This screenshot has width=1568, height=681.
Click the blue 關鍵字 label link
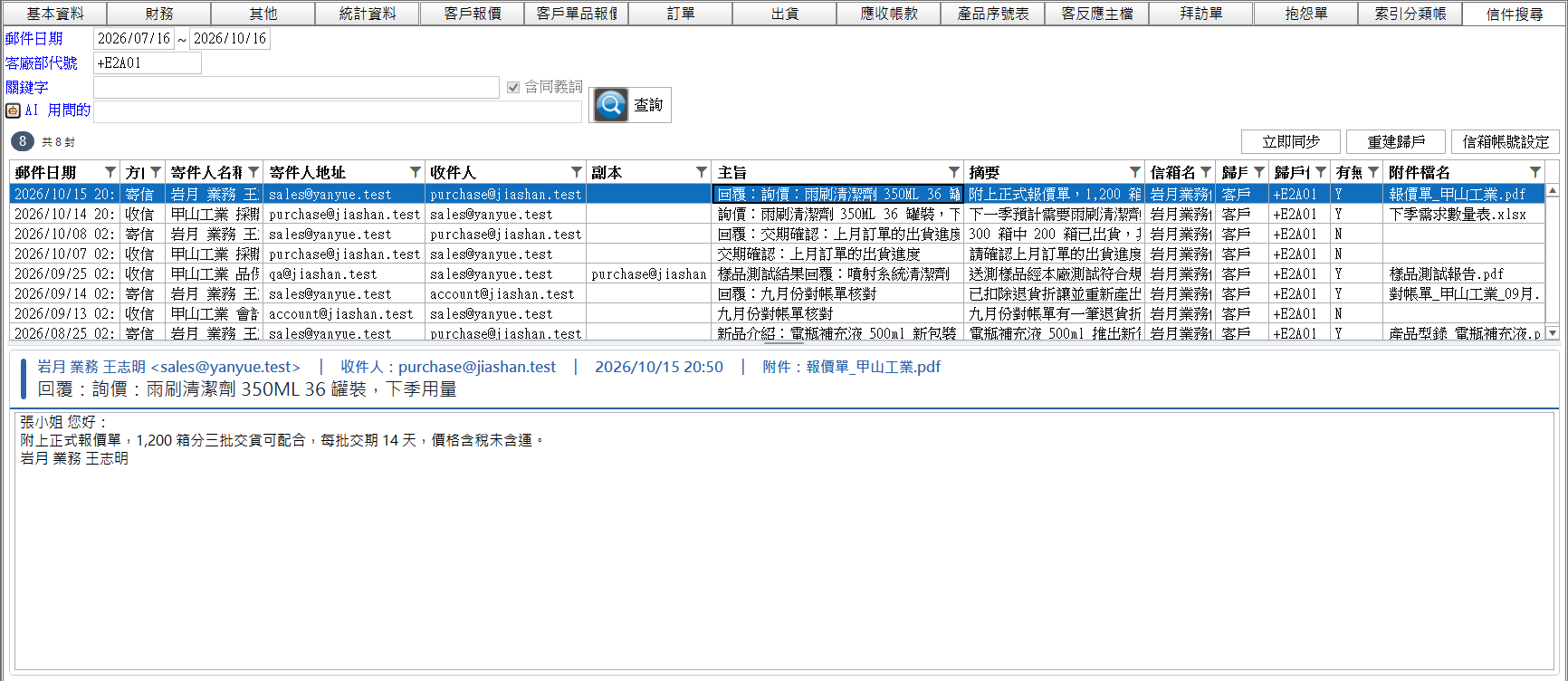(x=27, y=87)
